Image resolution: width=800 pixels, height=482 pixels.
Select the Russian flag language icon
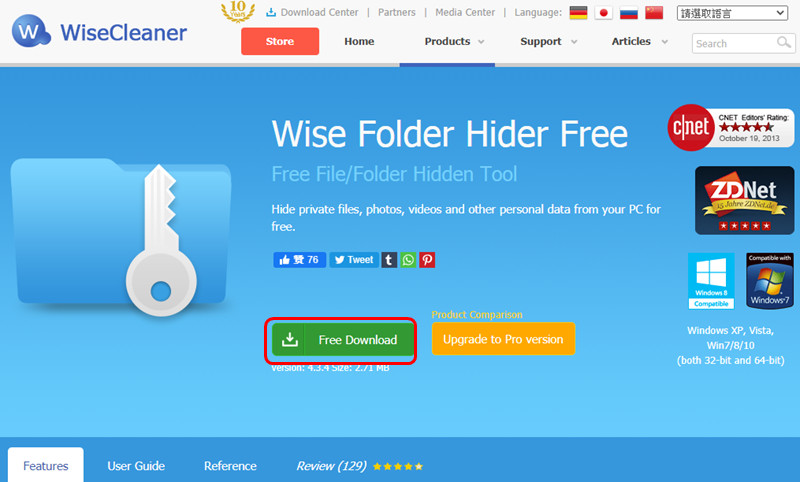tap(629, 13)
